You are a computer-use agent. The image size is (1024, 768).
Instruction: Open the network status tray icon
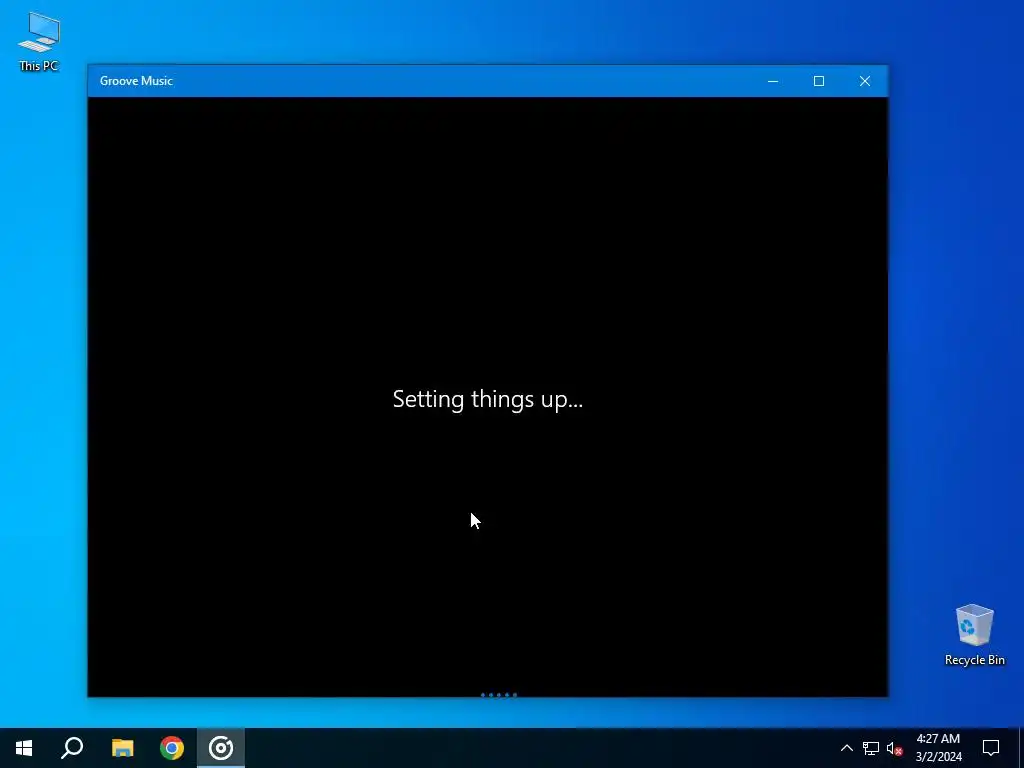[871, 748]
